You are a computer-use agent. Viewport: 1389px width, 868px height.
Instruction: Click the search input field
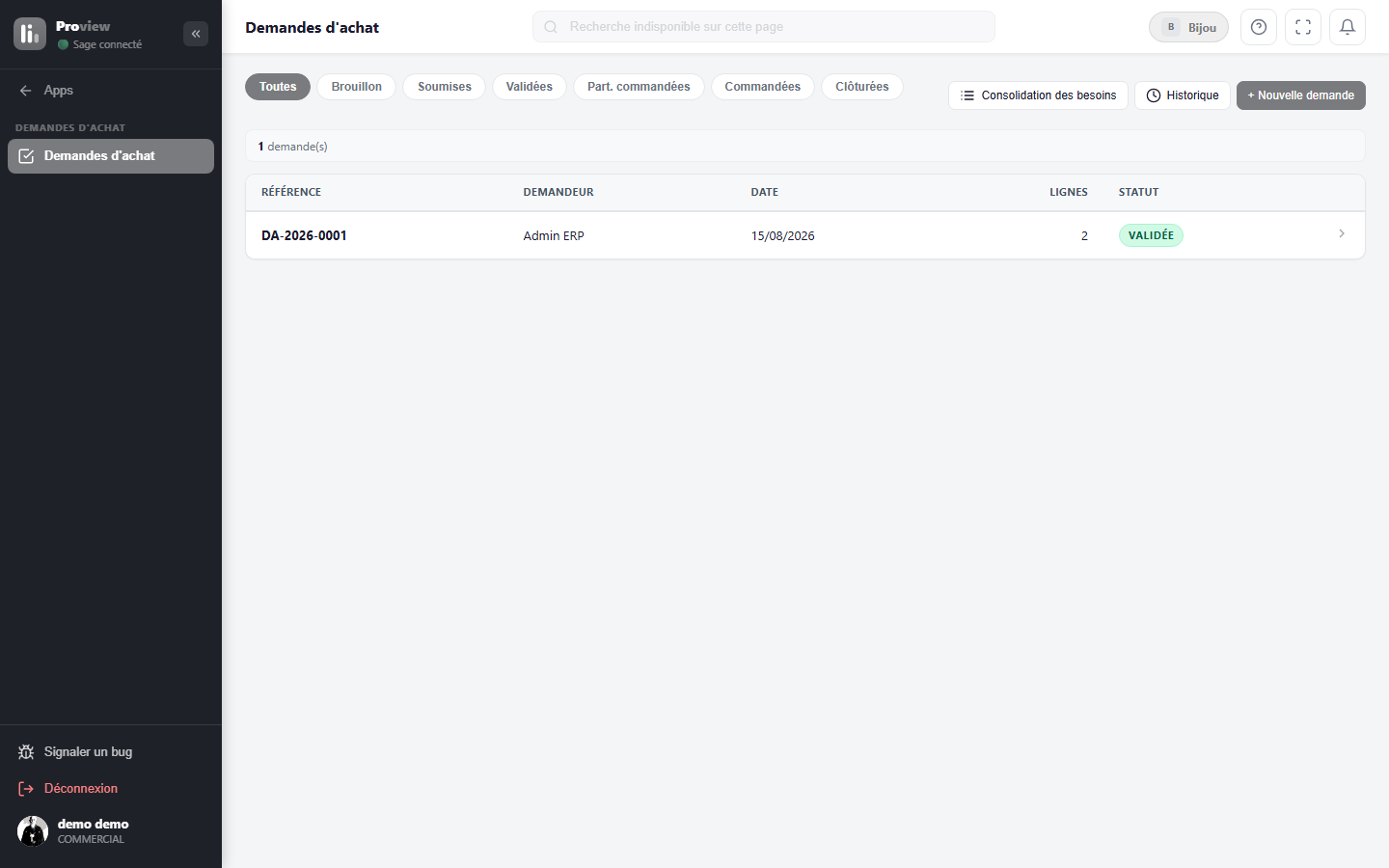[x=764, y=27]
